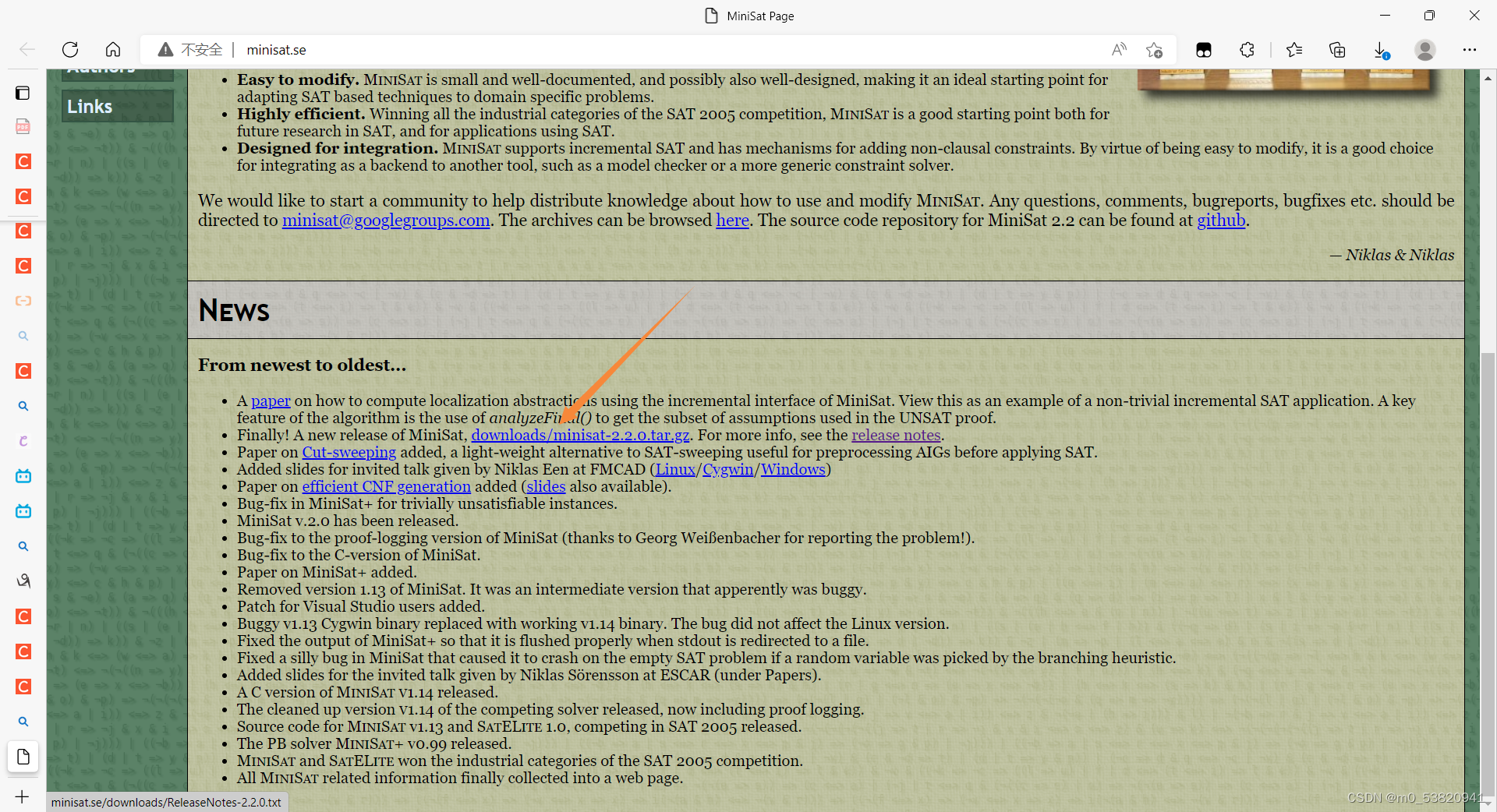
Task: Click 'Paper on MiniSat+ added.' line
Action: (327, 572)
